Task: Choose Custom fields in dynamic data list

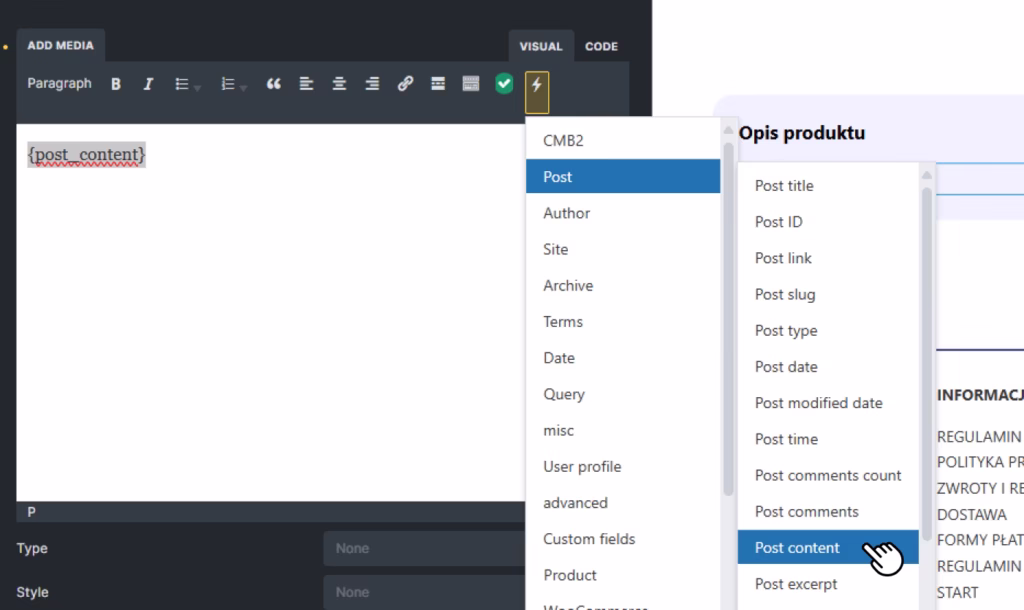Action: [589, 539]
